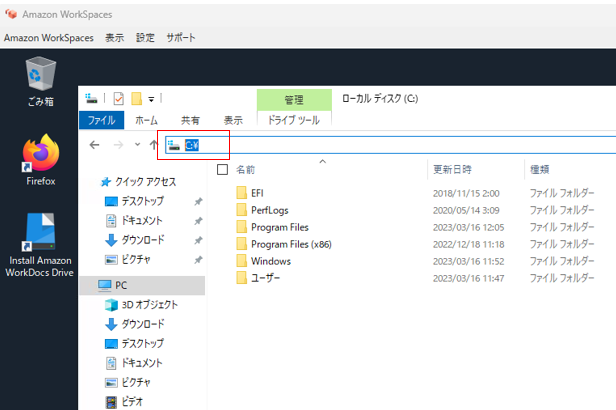Select the ユーザー folder icon
This screenshot has width=616, height=410.
tap(242, 278)
